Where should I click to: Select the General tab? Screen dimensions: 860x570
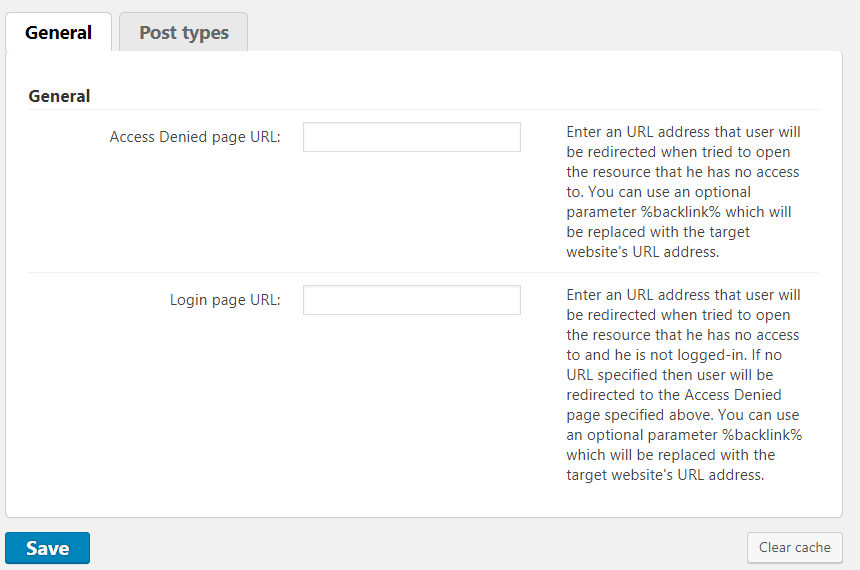click(58, 32)
